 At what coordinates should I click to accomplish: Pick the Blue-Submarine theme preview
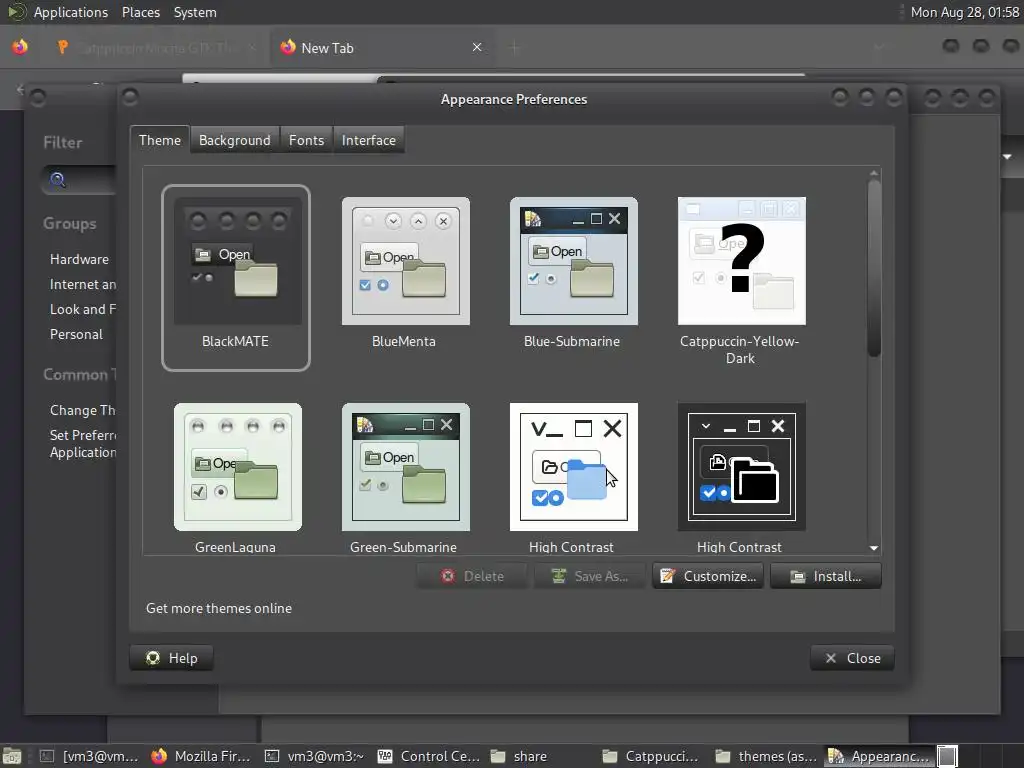(x=573, y=261)
